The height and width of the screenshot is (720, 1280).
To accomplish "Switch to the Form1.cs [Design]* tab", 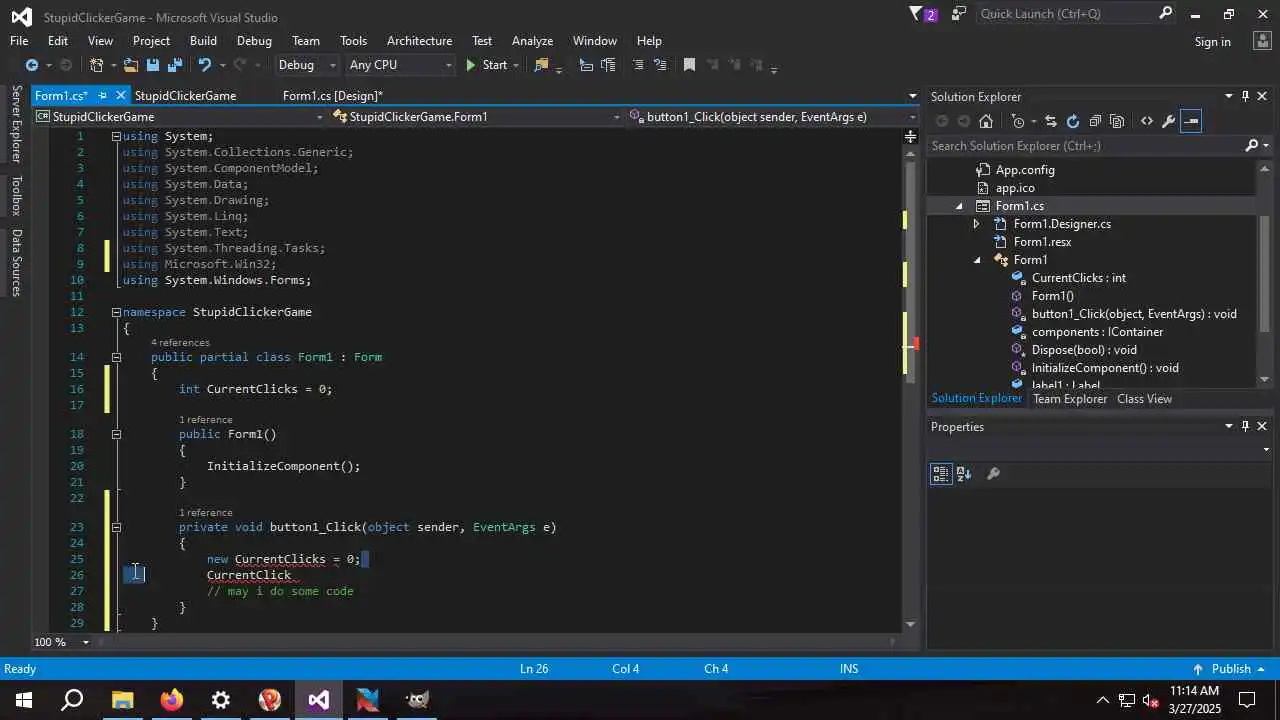I will 332,96.
